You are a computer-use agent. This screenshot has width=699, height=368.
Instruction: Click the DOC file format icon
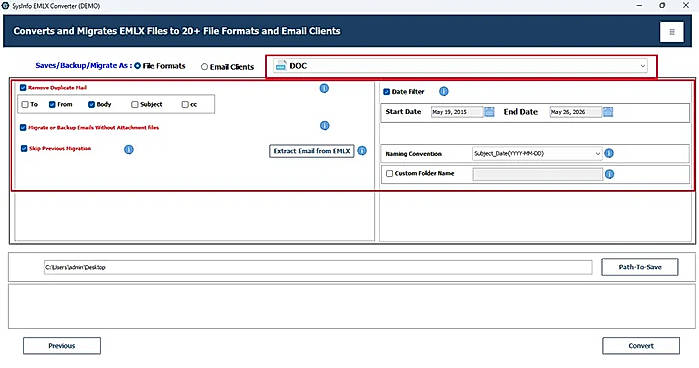click(281, 66)
